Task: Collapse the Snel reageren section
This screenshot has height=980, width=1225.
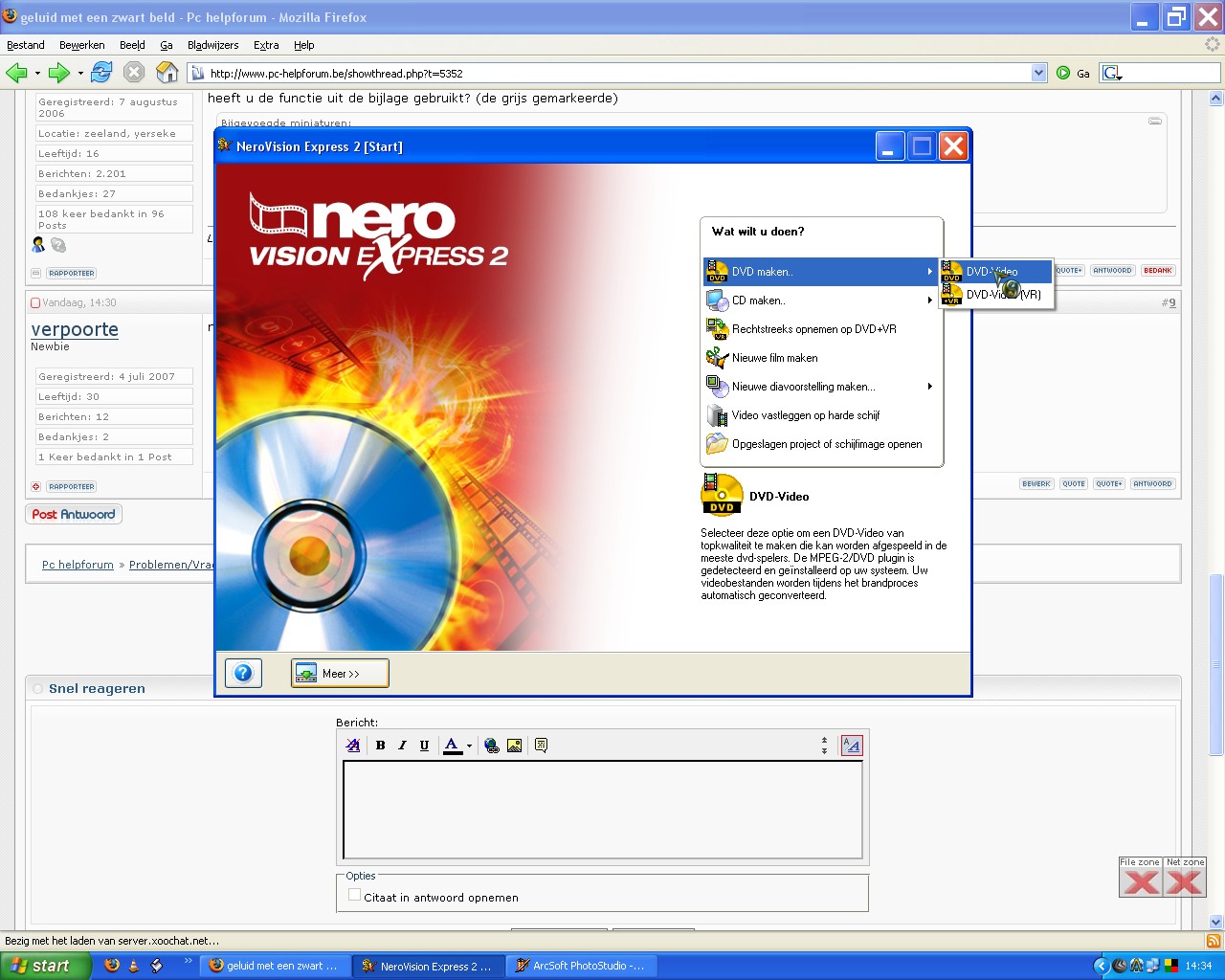Action: tap(38, 688)
